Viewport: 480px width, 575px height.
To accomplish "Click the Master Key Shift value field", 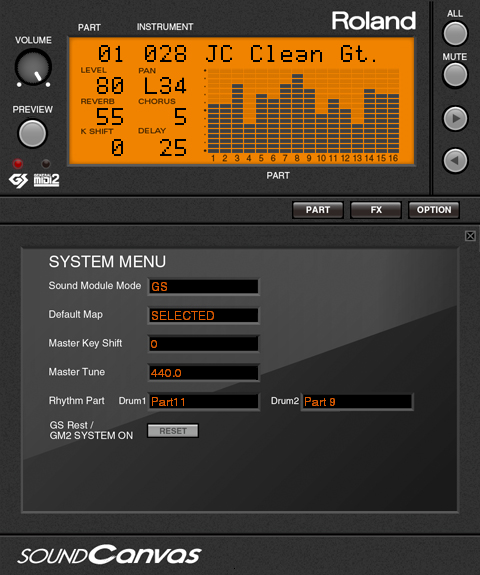I will pos(204,344).
